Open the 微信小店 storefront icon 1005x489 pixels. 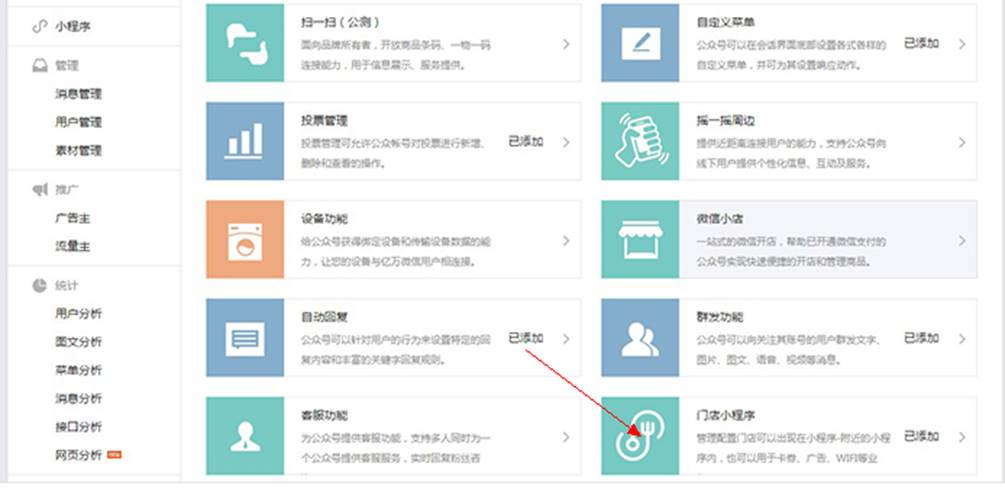pos(639,240)
